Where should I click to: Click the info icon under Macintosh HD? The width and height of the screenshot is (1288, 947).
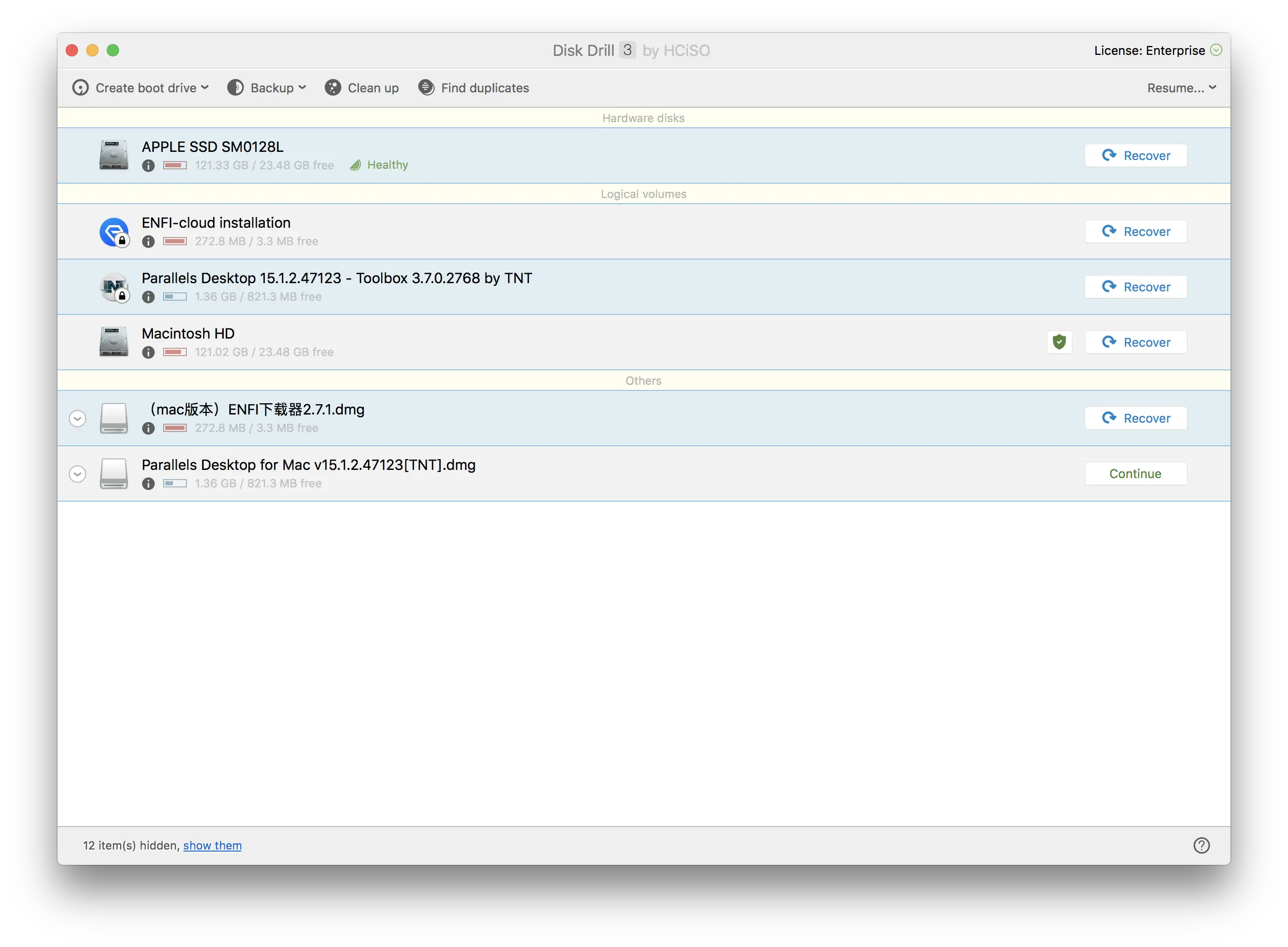point(148,352)
